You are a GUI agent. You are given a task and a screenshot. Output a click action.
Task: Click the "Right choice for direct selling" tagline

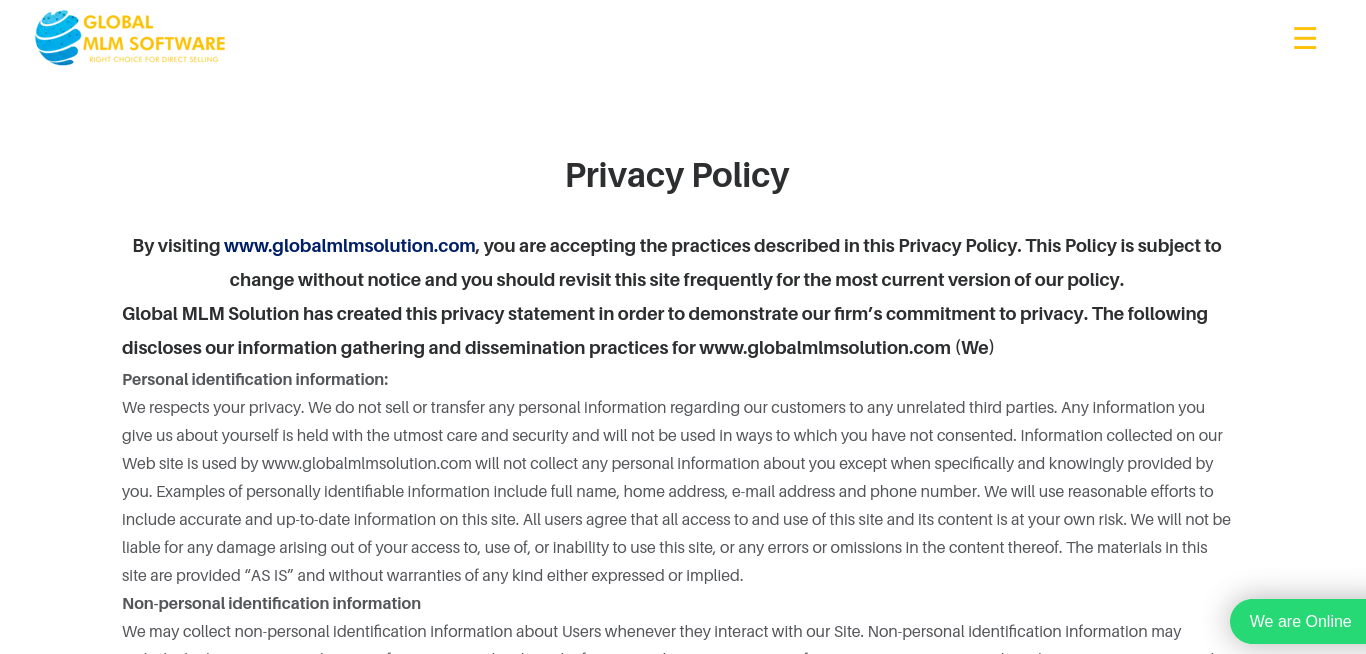[x=153, y=60]
